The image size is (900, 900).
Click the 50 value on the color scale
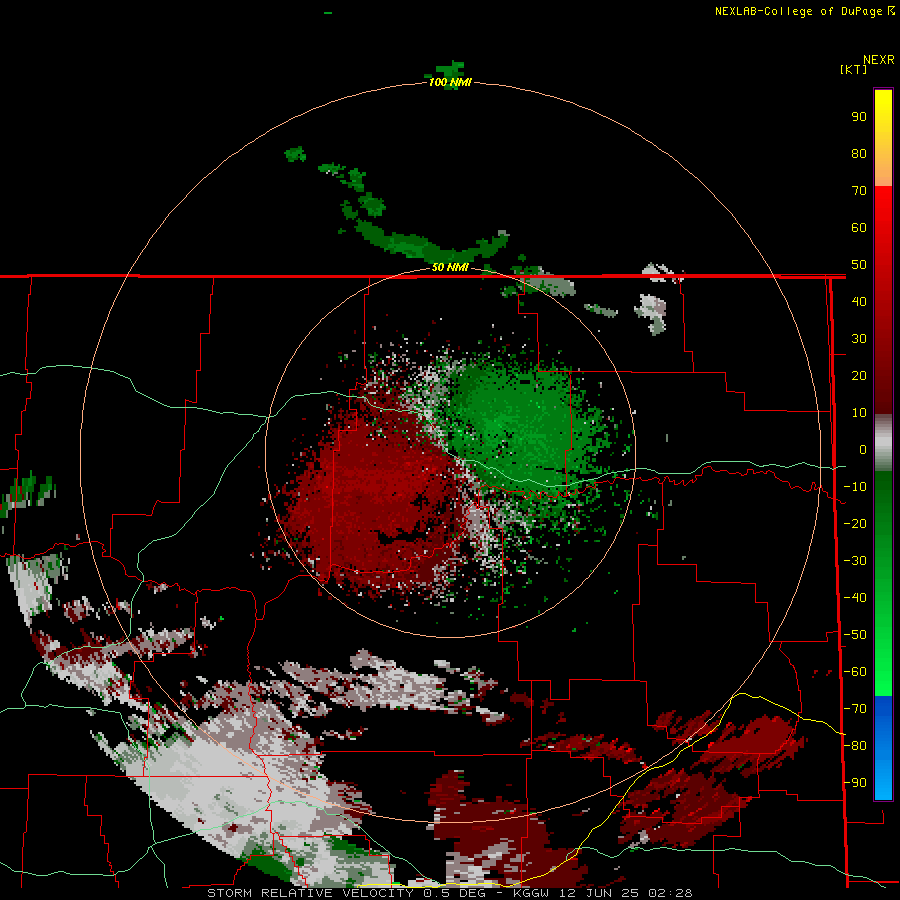coord(859,265)
